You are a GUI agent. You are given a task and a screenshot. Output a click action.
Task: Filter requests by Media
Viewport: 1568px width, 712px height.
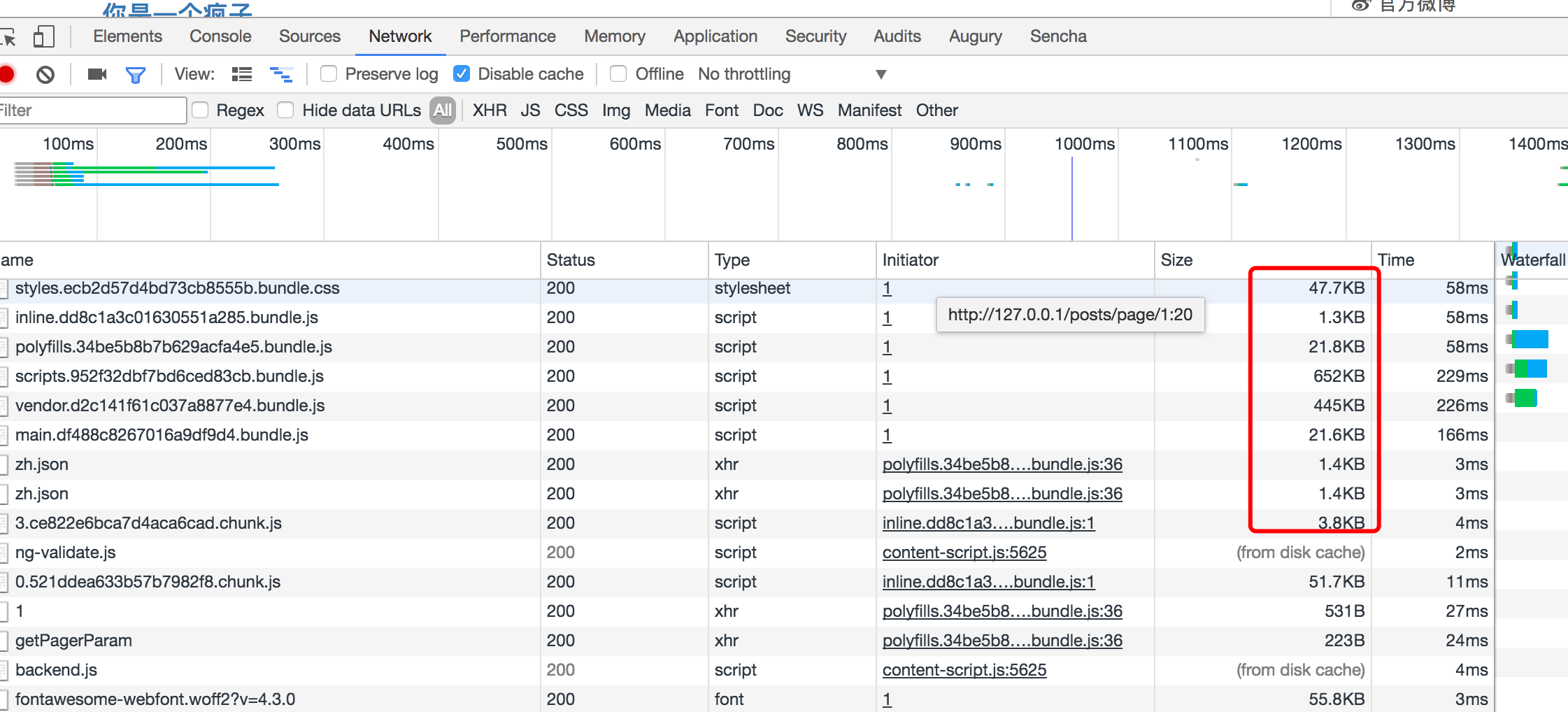click(668, 111)
